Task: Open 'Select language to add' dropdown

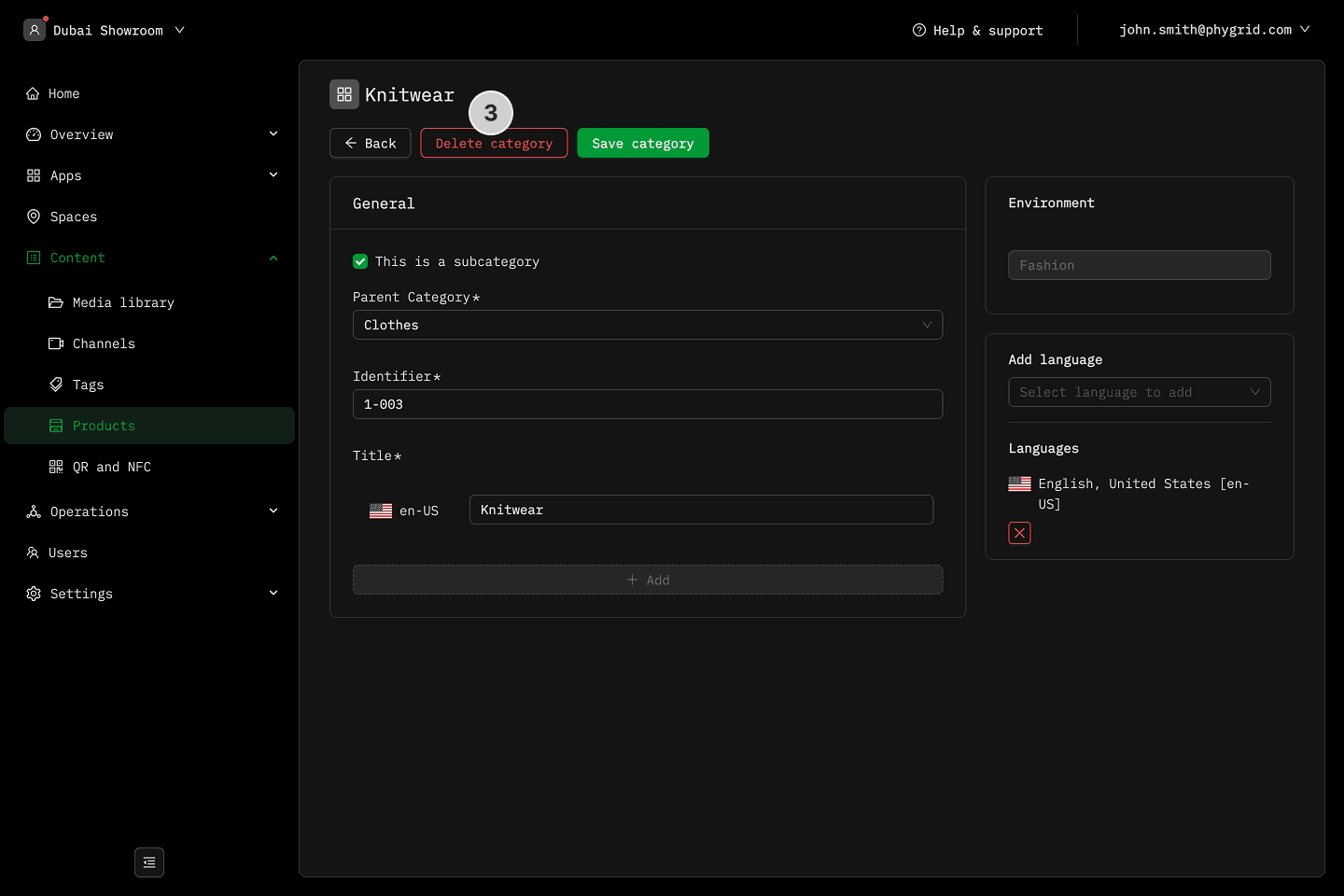Action: click(x=1139, y=392)
